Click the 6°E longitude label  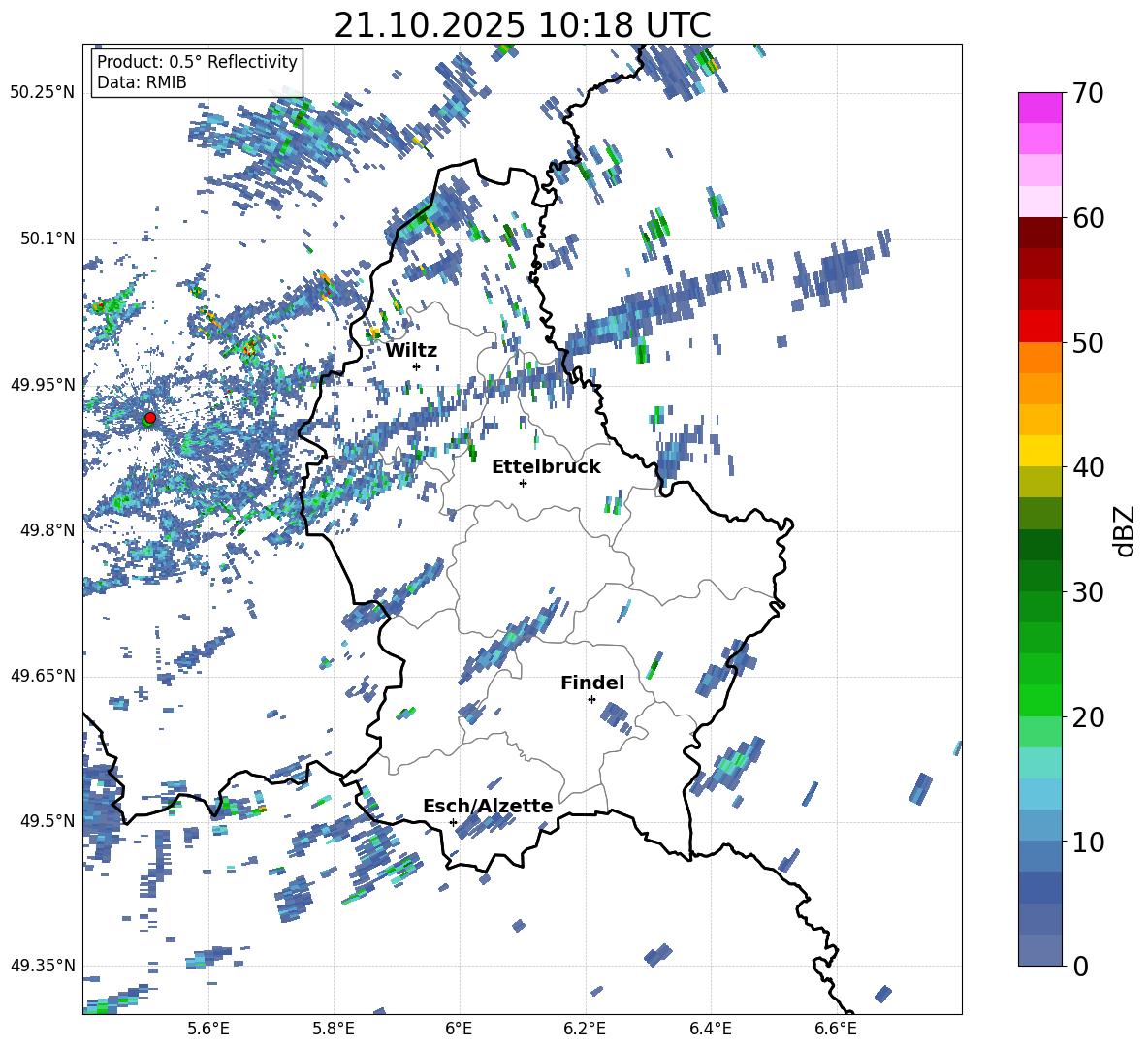pos(459,1029)
